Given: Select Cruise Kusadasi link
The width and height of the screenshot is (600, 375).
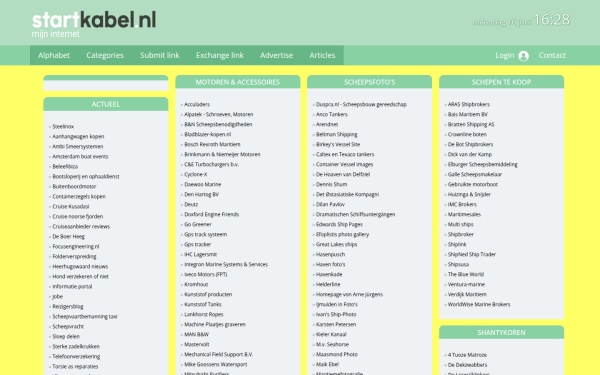Looking at the screenshot, I should click(71, 206).
